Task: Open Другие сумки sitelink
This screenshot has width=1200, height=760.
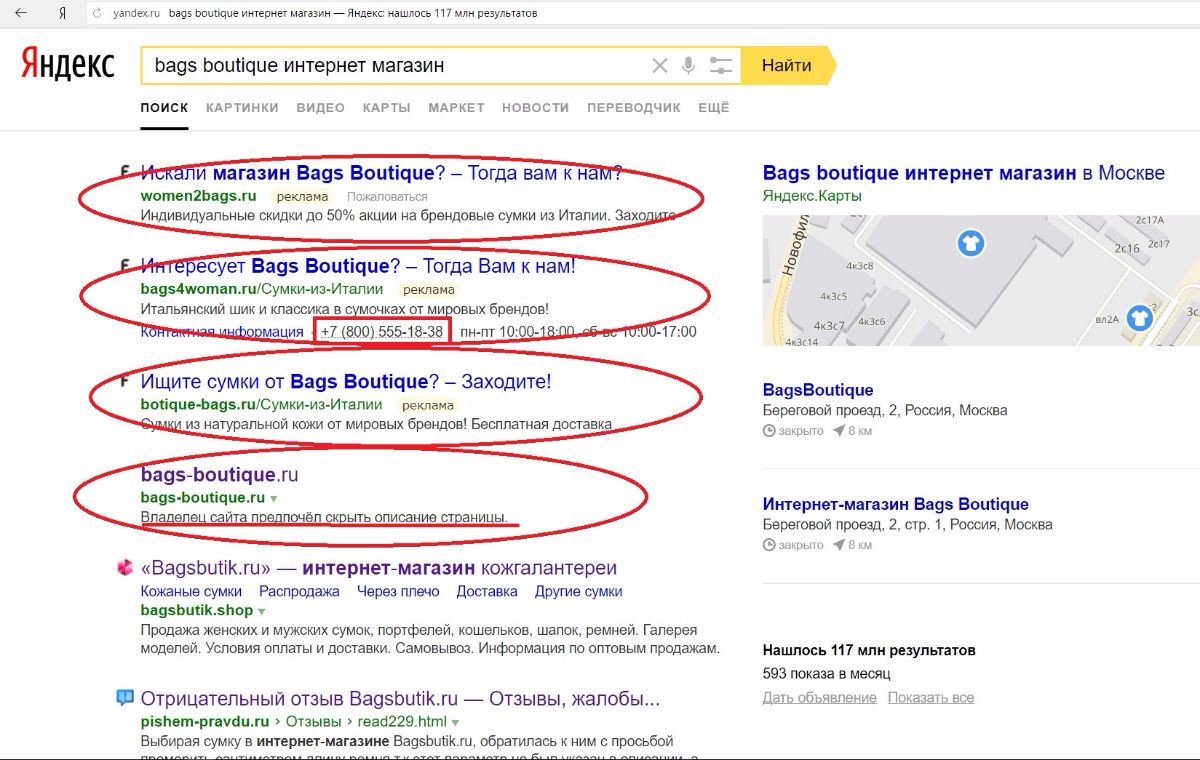Action: pos(579,591)
